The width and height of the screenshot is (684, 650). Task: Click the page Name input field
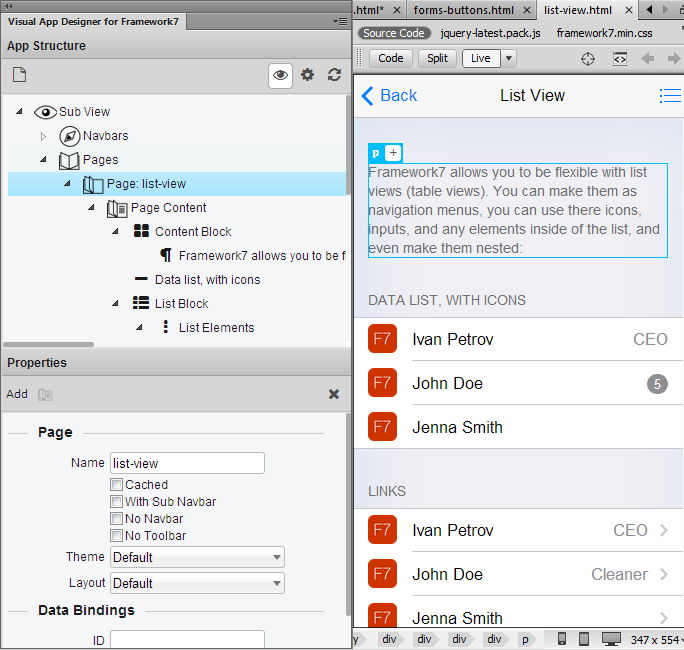click(187, 463)
